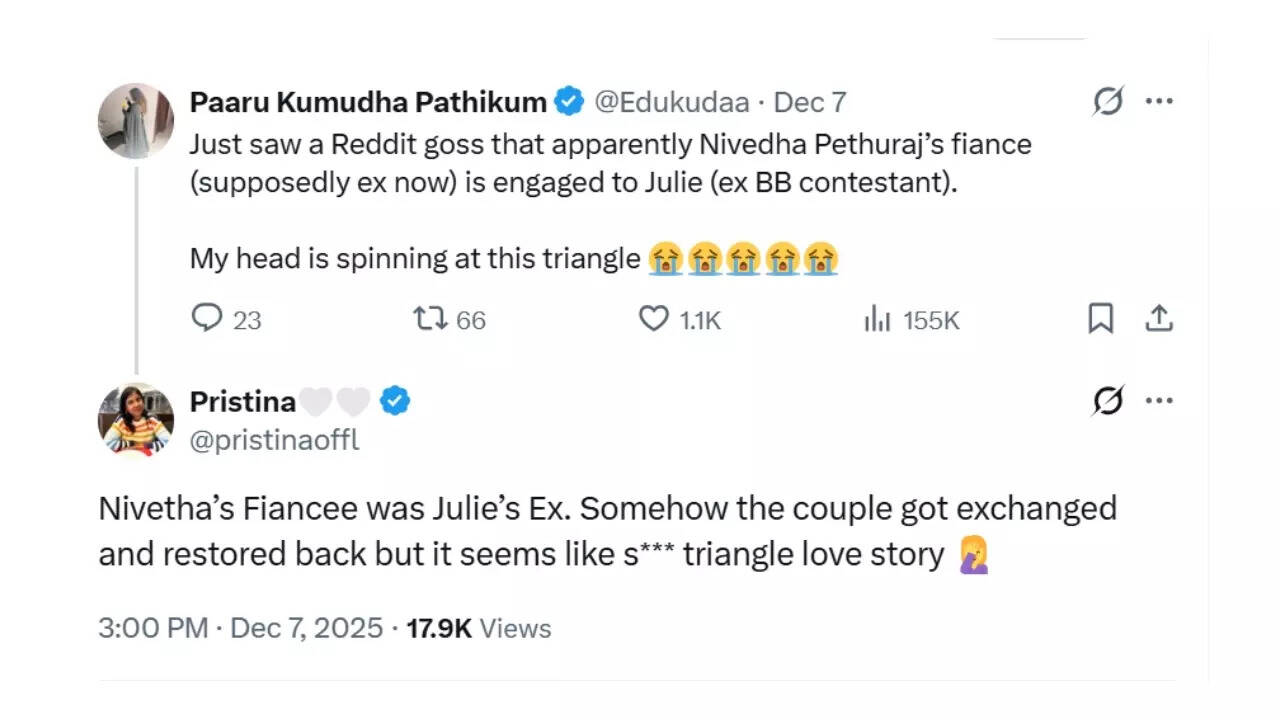The height and width of the screenshot is (720, 1280).
Task: Open Pristina's profile avatar
Action: (x=136, y=420)
